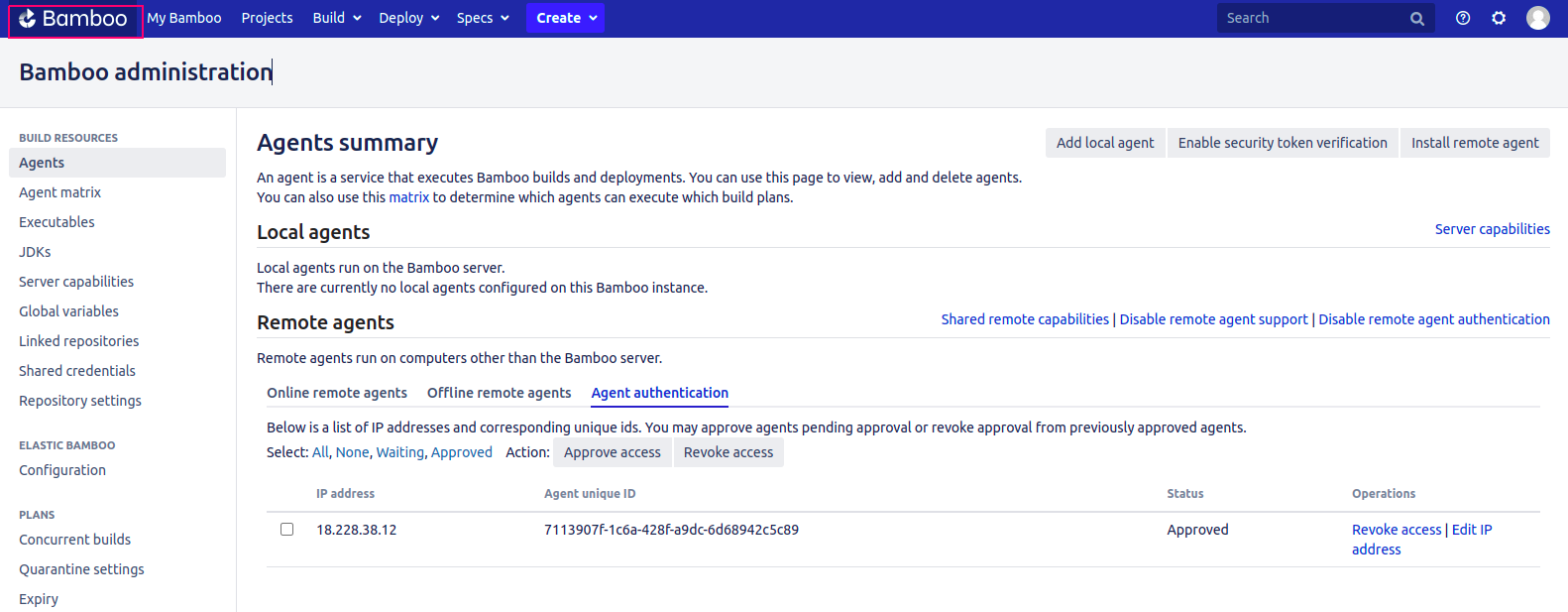Click the Status column header
This screenshot has width=1568, height=612.
pyautogui.click(x=1185, y=493)
